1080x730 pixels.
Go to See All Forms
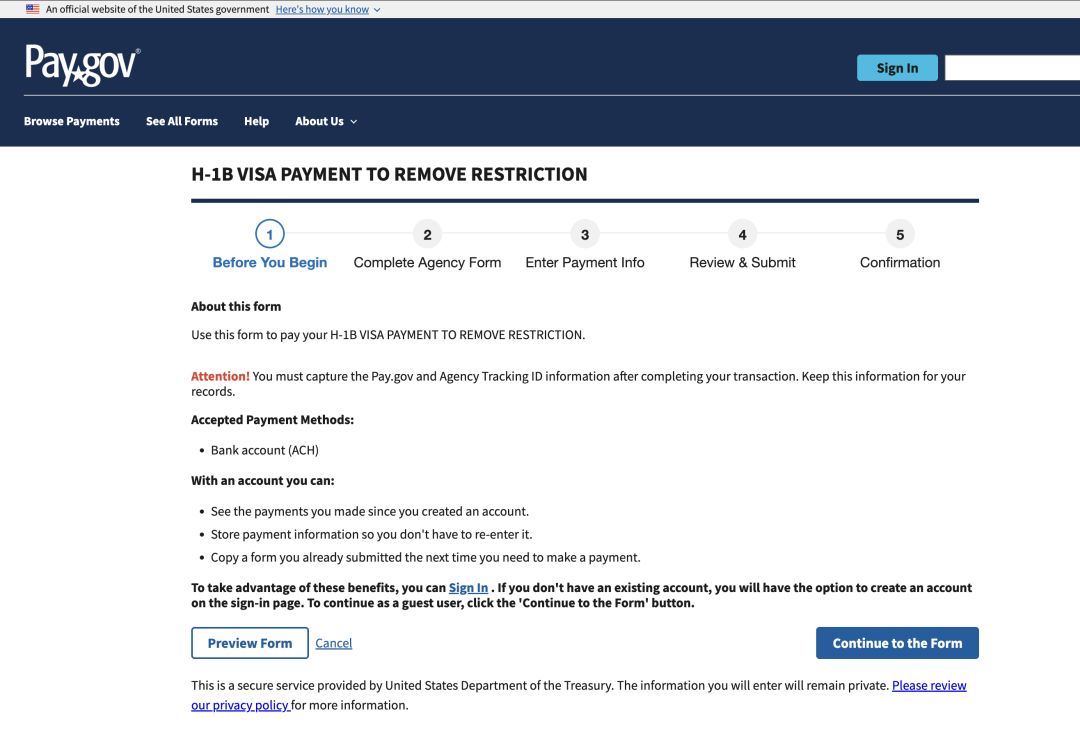pyautogui.click(x=182, y=121)
